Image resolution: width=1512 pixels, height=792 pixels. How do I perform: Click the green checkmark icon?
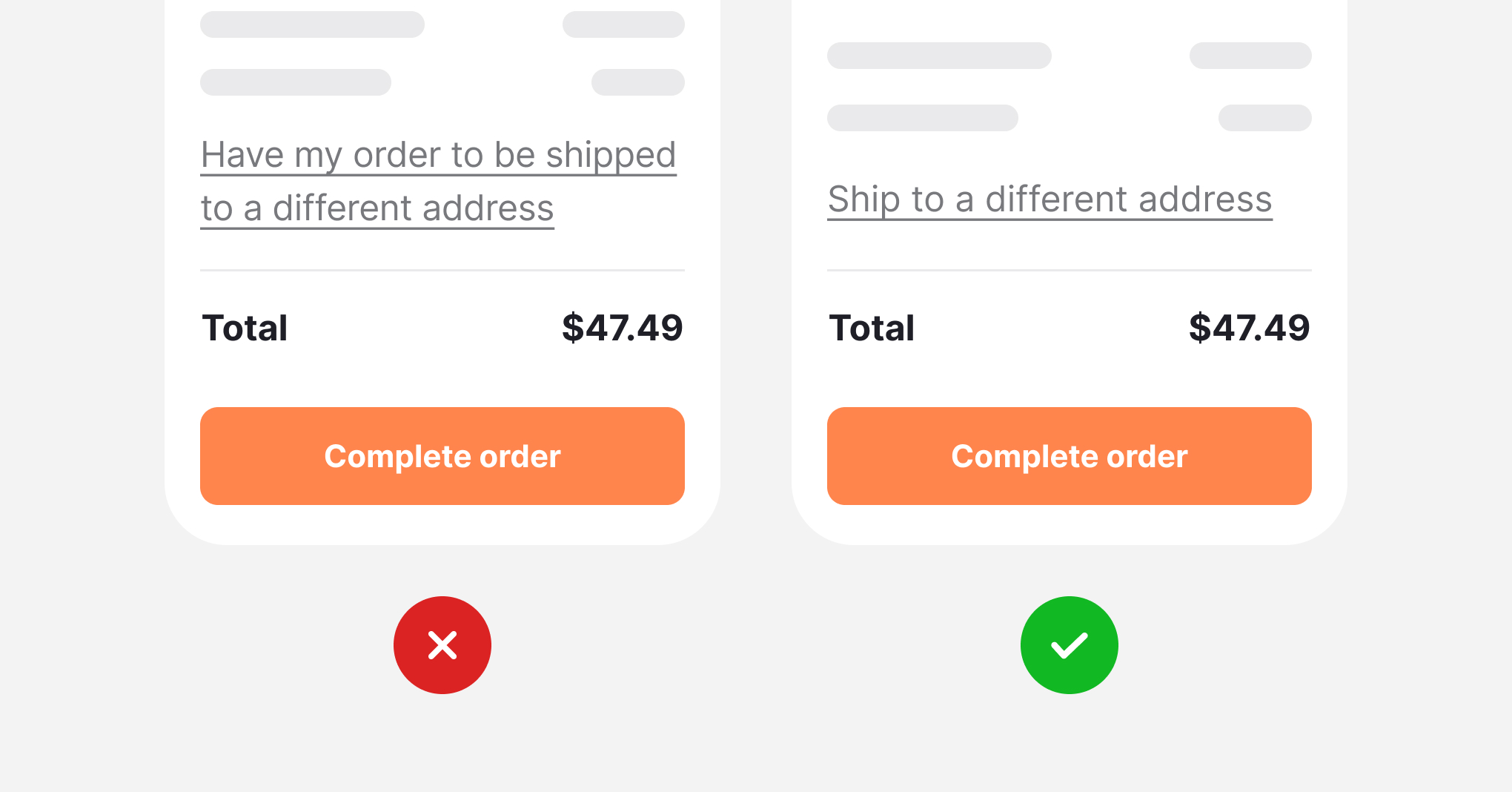[x=1070, y=645]
